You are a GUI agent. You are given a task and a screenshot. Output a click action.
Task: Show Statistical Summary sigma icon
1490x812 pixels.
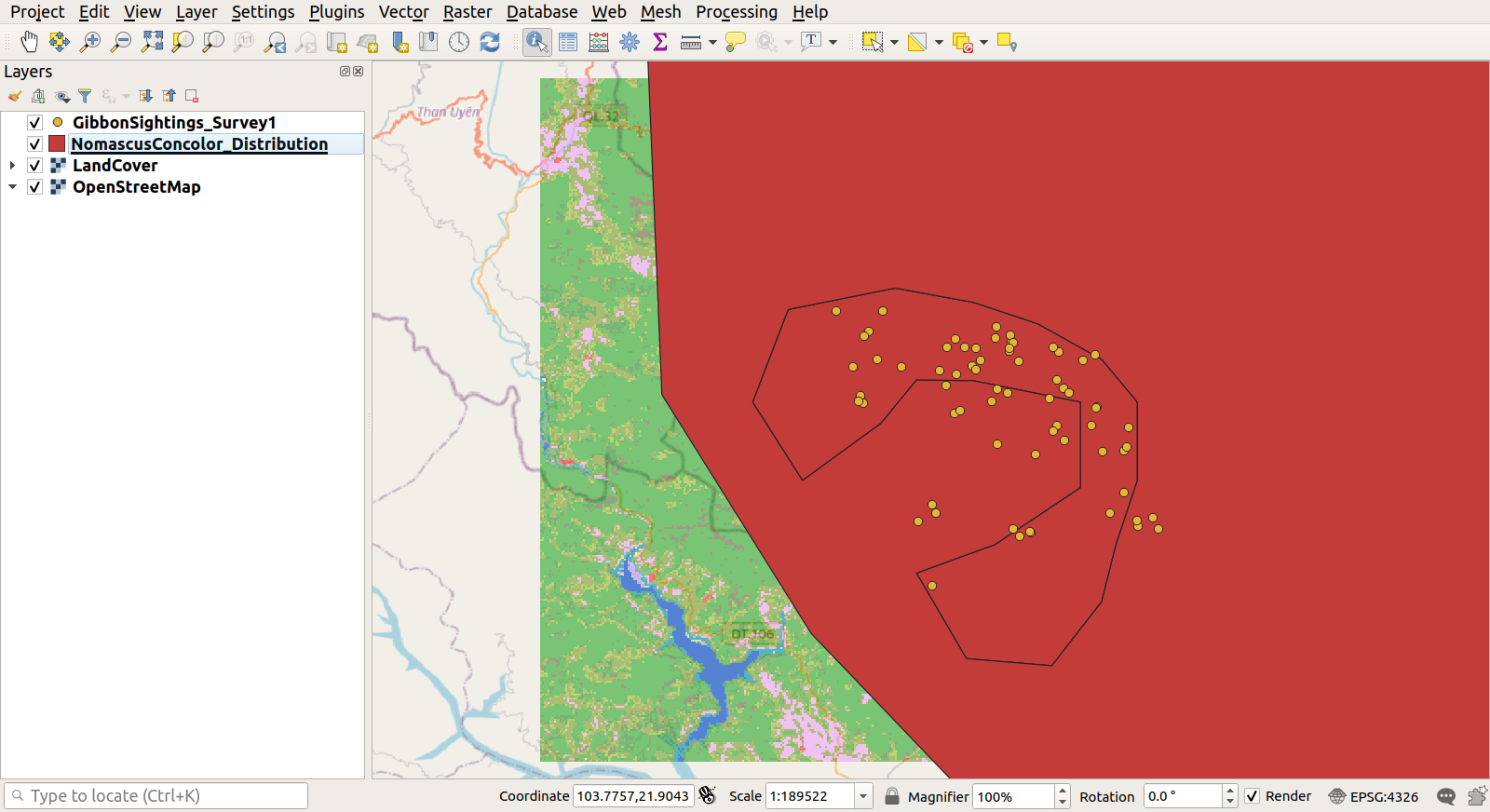coord(660,42)
